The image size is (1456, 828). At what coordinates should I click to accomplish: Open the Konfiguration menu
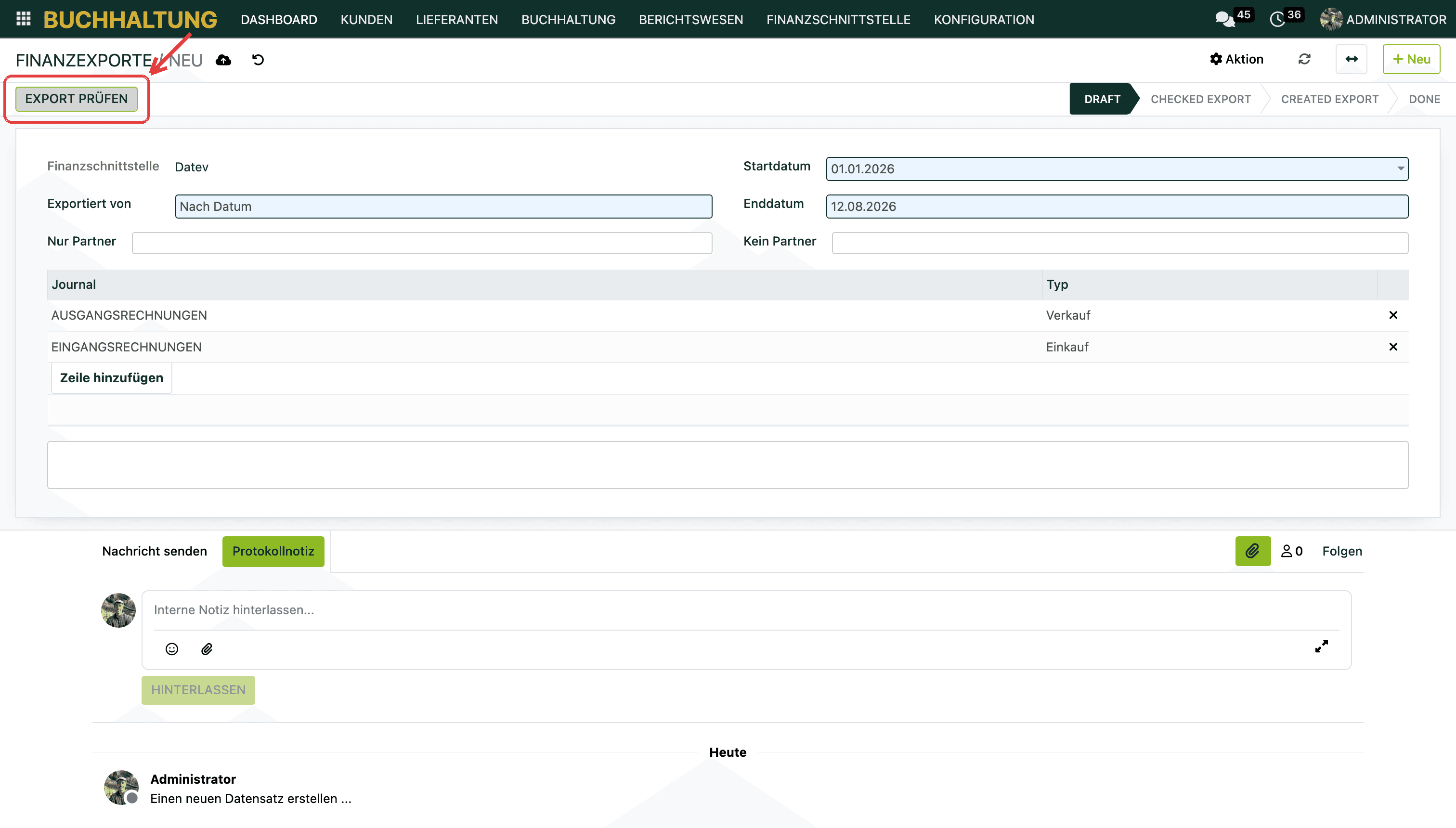tap(983, 20)
